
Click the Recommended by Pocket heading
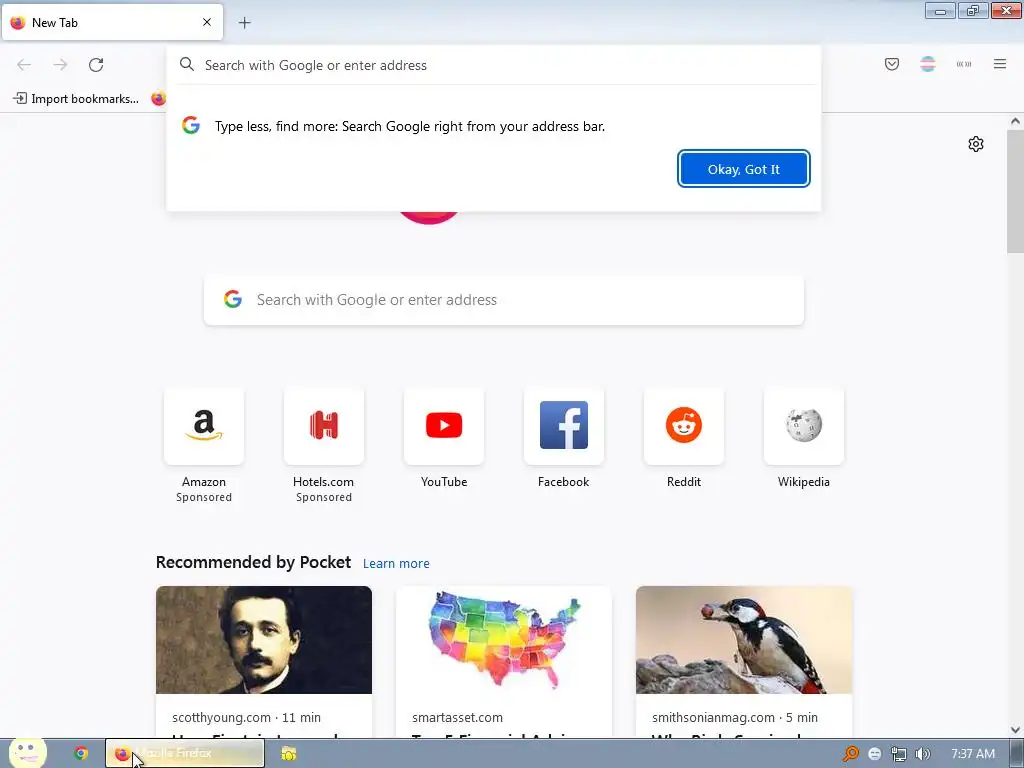pyautogui.click(x=253, y=562)
